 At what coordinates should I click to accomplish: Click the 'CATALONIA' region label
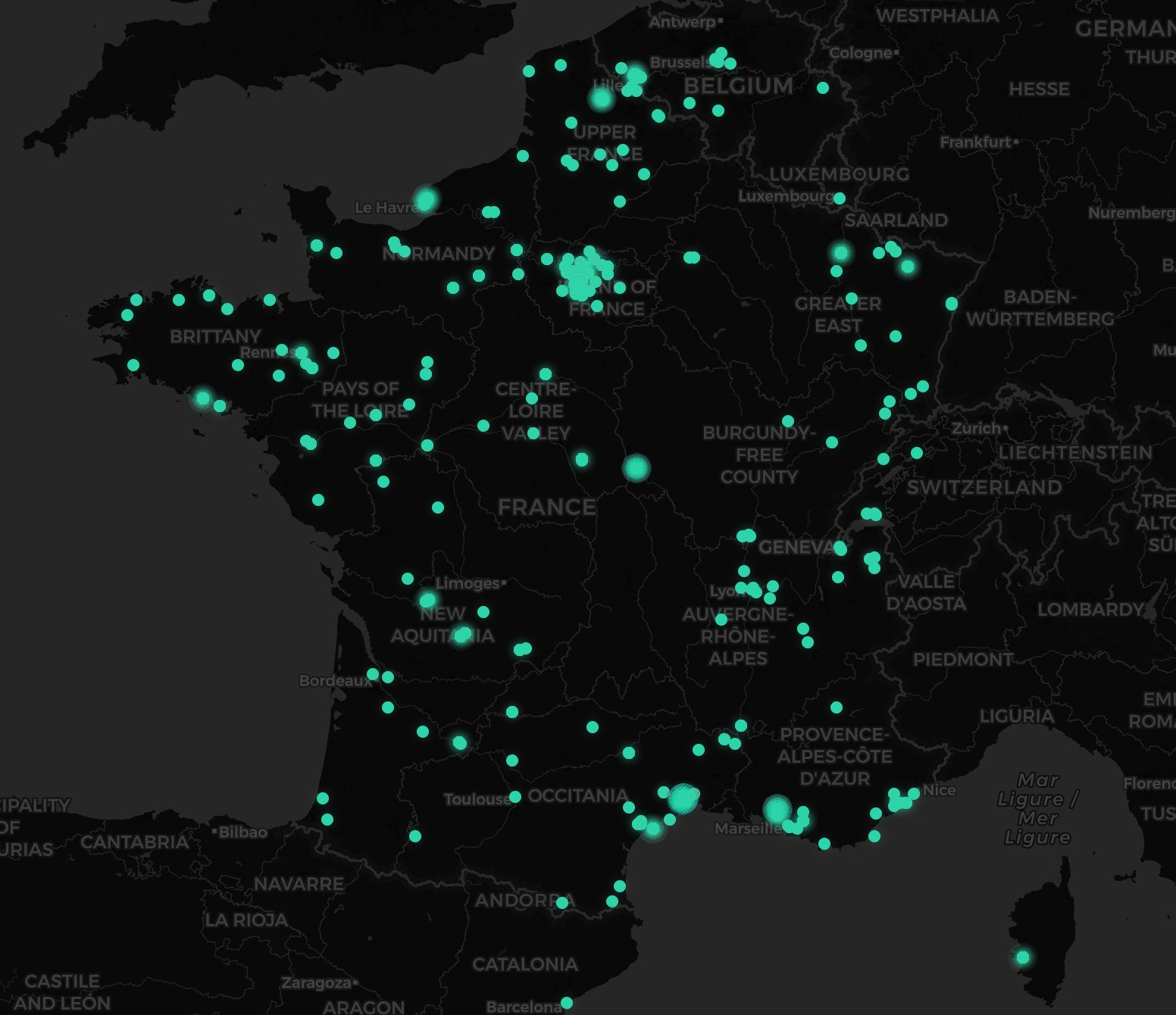point(525,965)
